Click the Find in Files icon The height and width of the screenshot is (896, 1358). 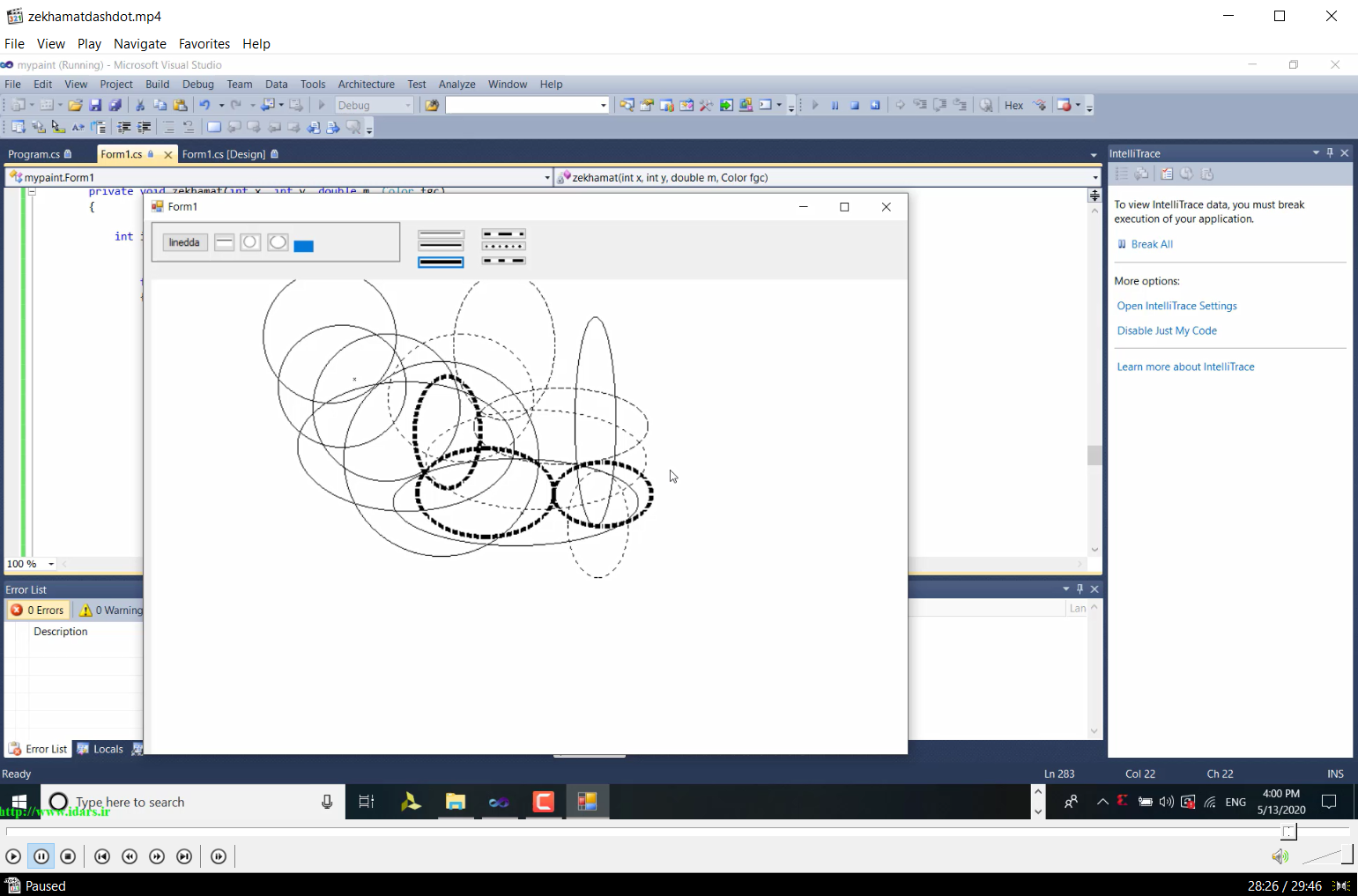[x=432, y=105]
